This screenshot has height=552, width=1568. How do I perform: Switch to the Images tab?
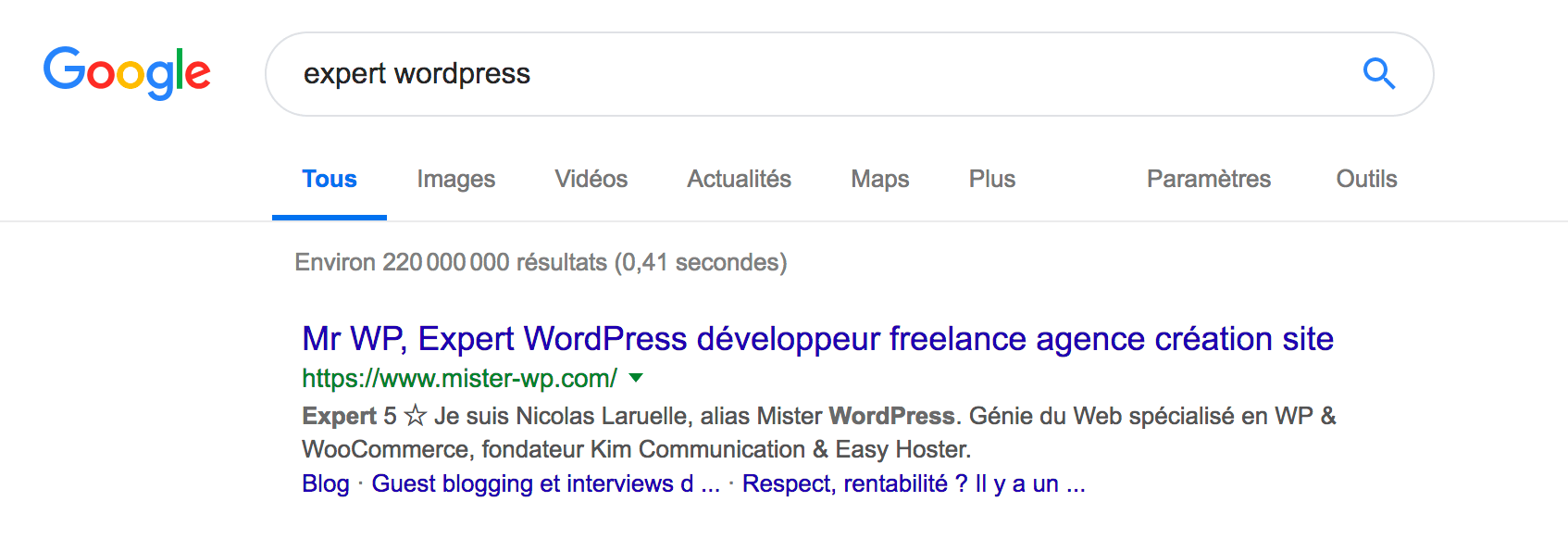[455, 179]
